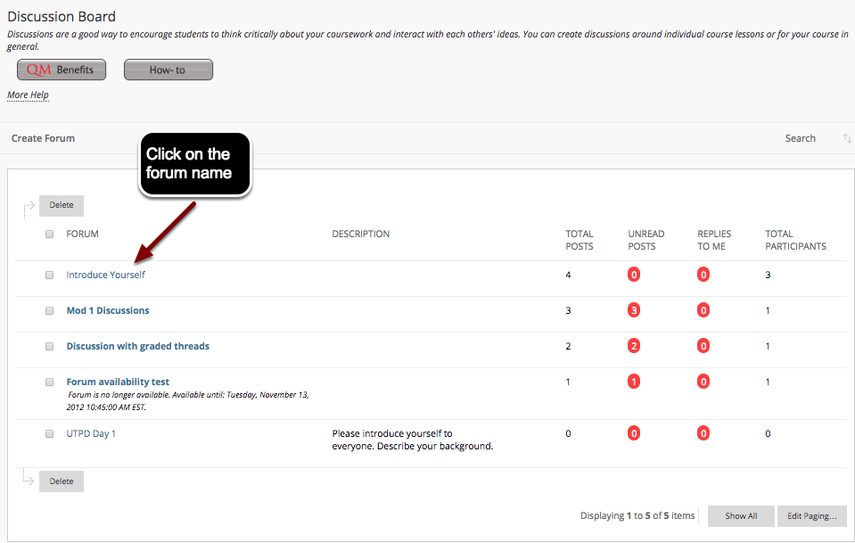Click unread posts badge for Mod 1 Discussions

click(634, 310)
